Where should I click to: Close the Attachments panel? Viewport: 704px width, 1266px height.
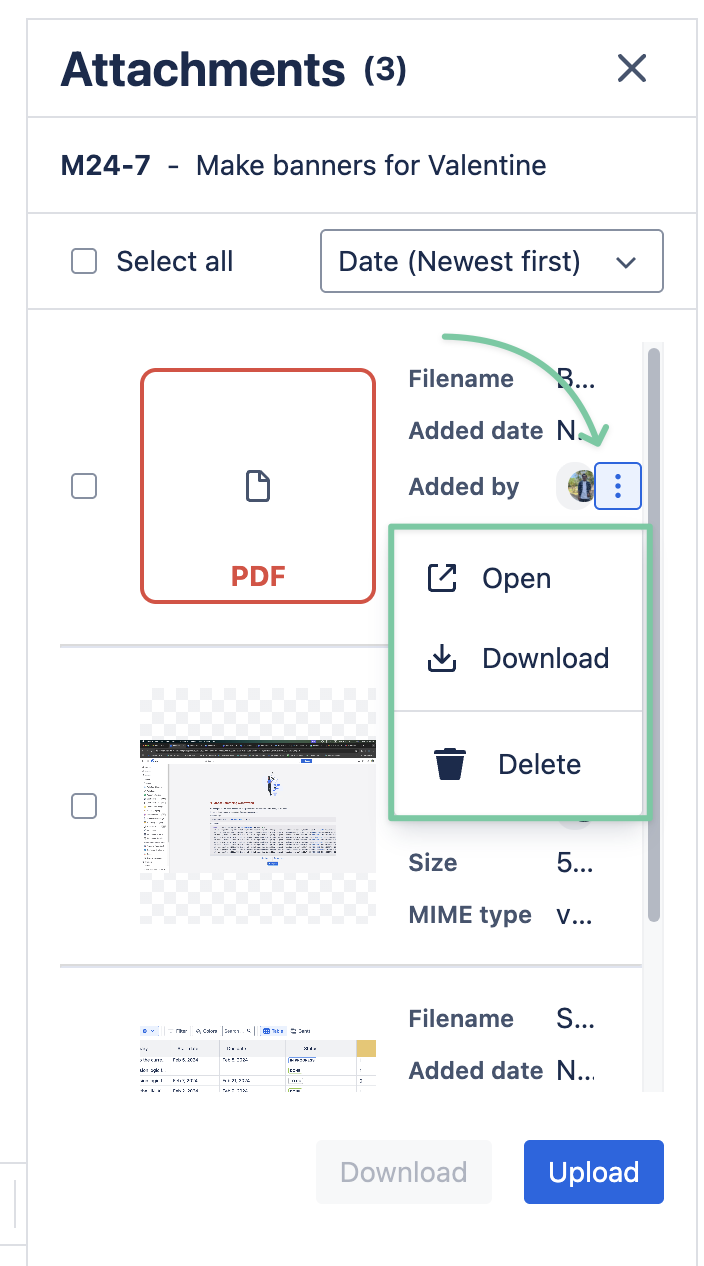632,69
